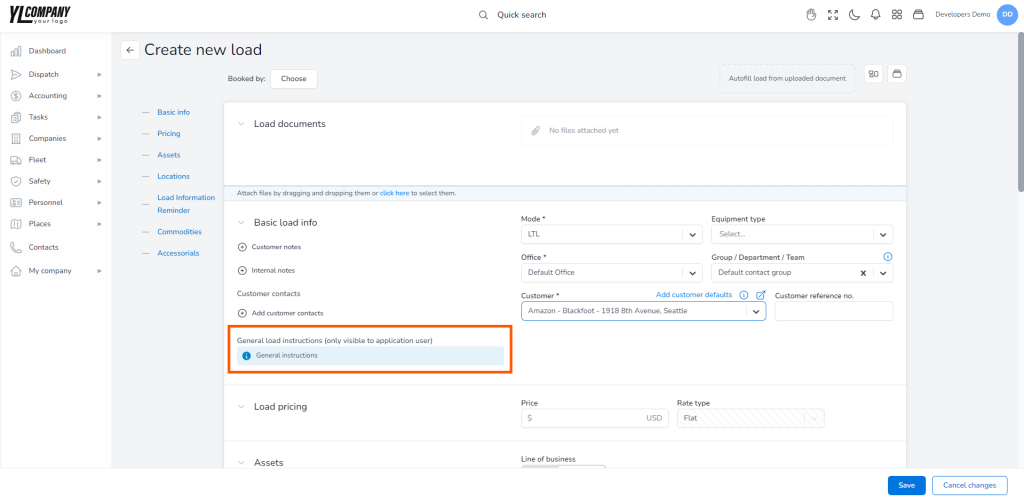Open Contacts in the sidebar
The width and height of the screenshot is (1024, 501).
[x=43, y=247]
